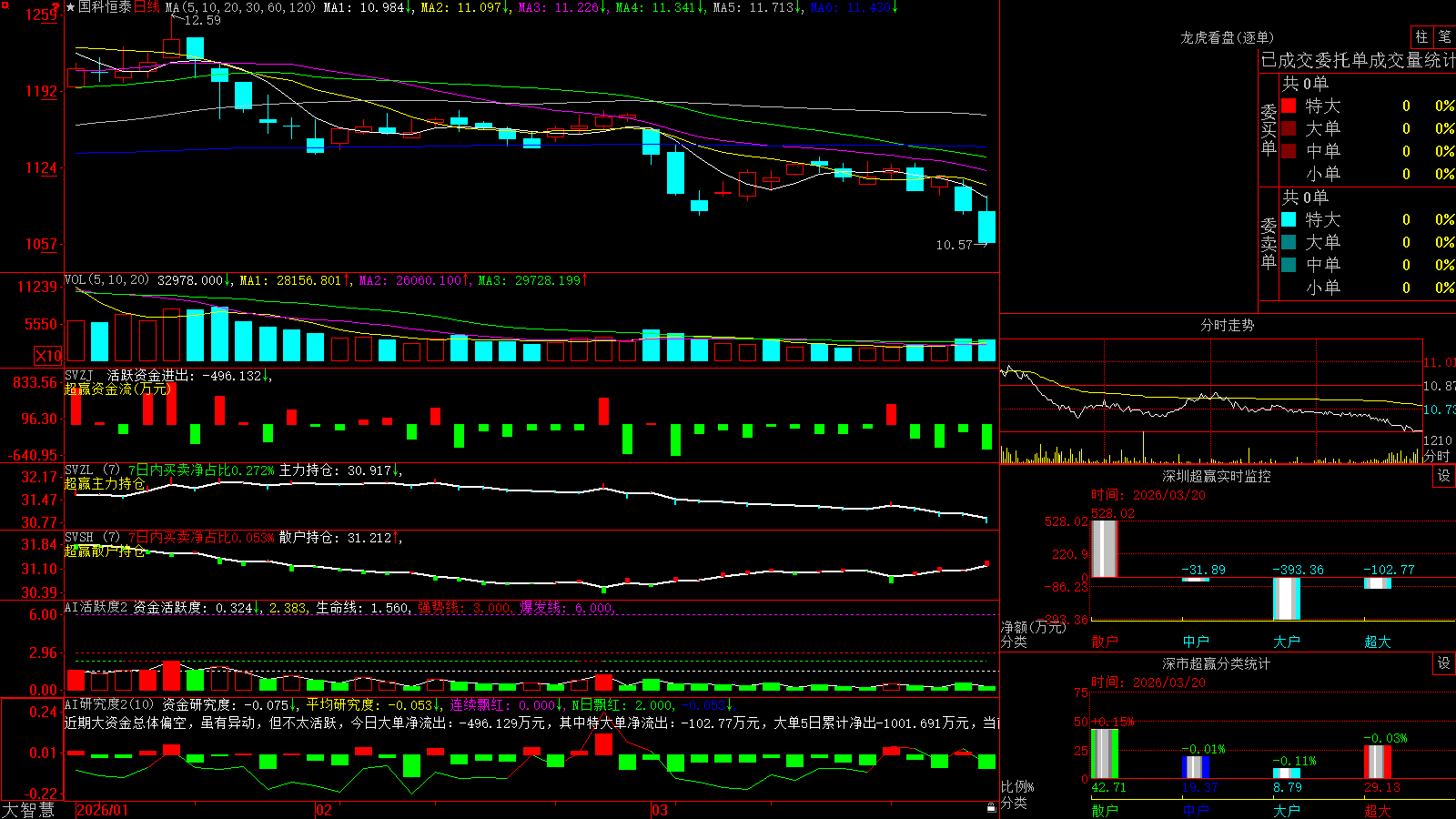The image size is (1456, 819).
Task: Switch the 龙虎看盘 panel to 柱 view
Action: click(x=1421, y=36)
